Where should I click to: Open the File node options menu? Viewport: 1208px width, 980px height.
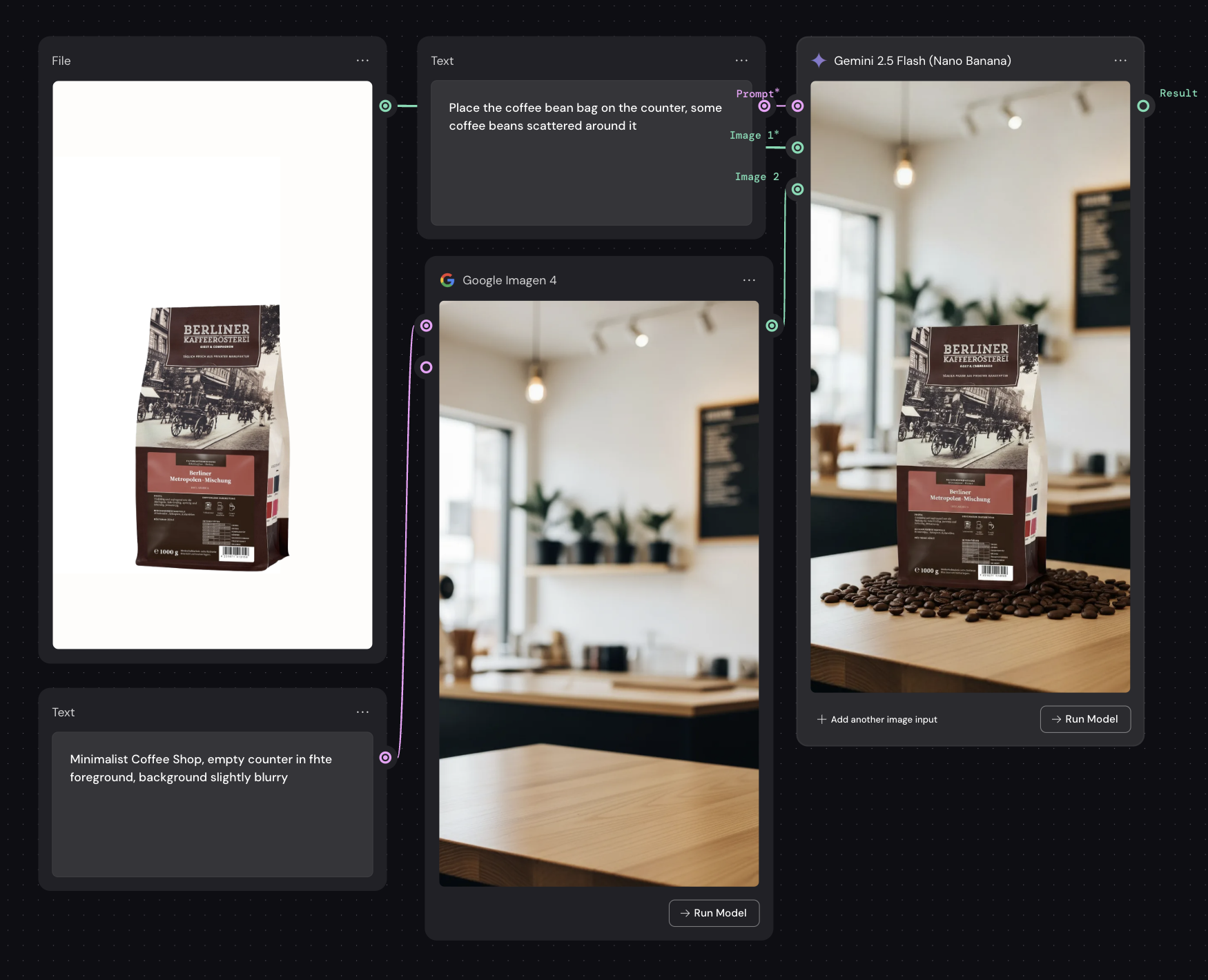[x=362, y=61]
